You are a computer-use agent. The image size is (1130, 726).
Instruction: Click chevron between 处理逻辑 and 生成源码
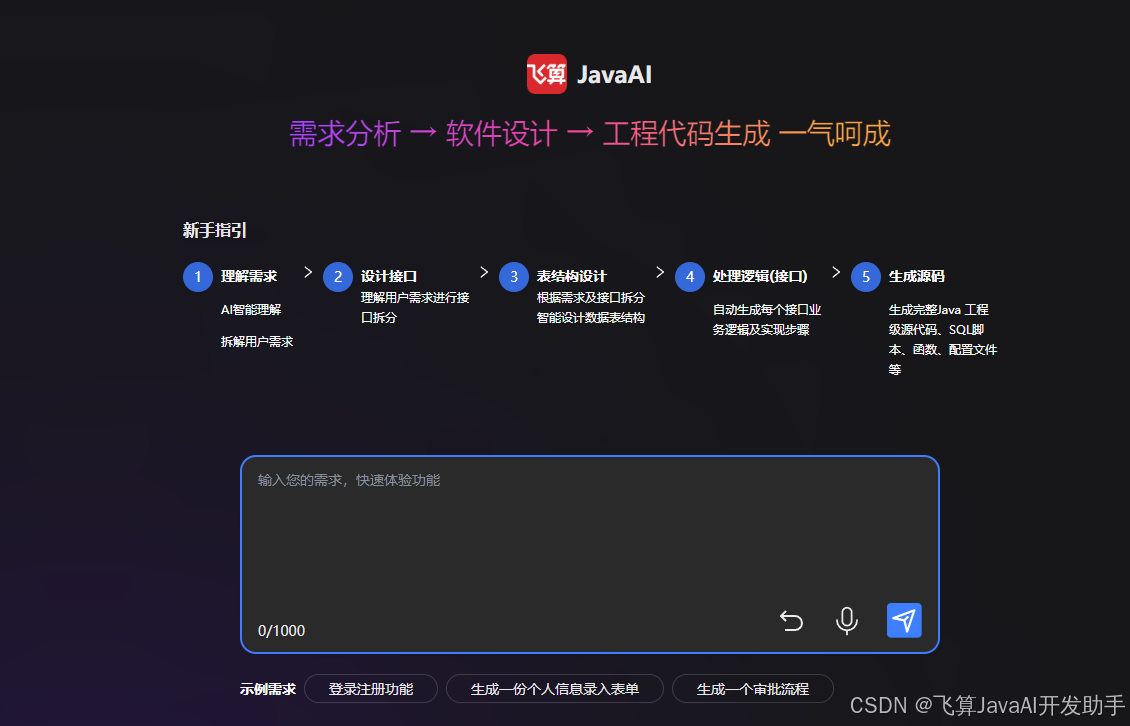835,272
